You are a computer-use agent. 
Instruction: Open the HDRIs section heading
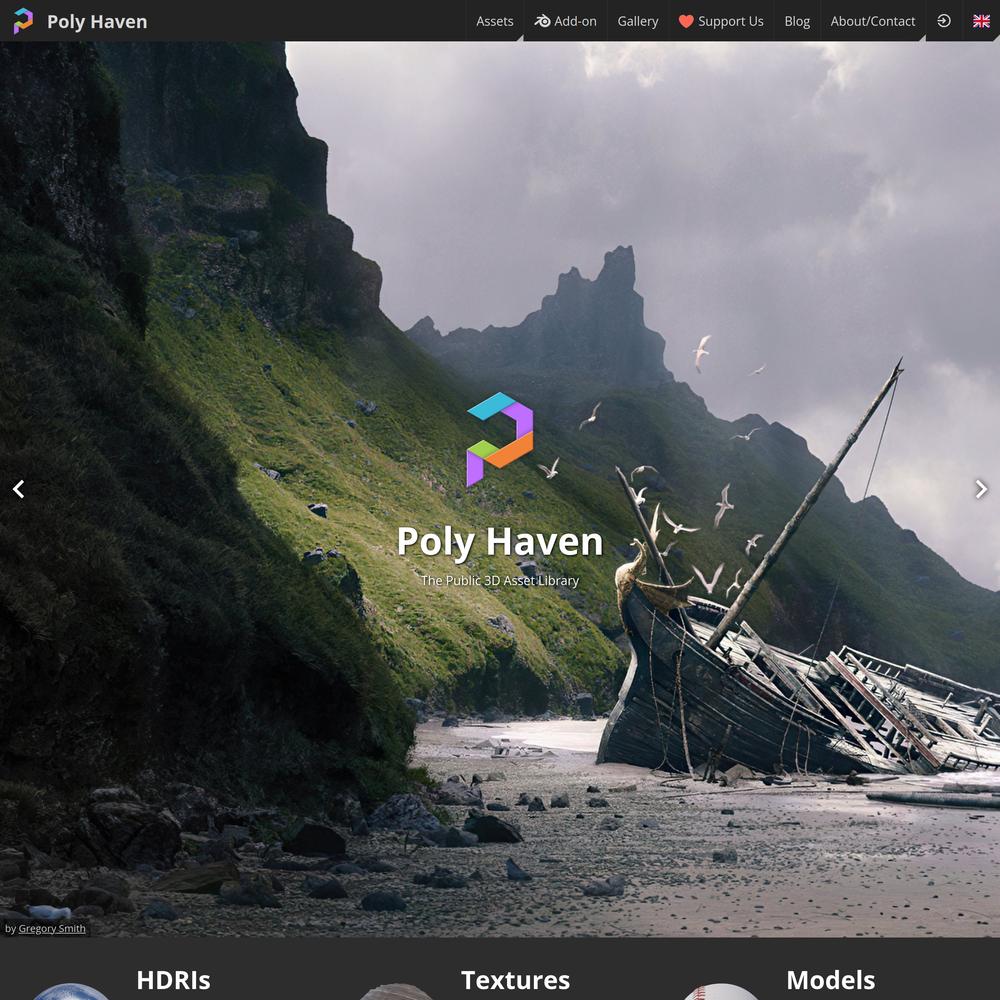click(173, 980)
